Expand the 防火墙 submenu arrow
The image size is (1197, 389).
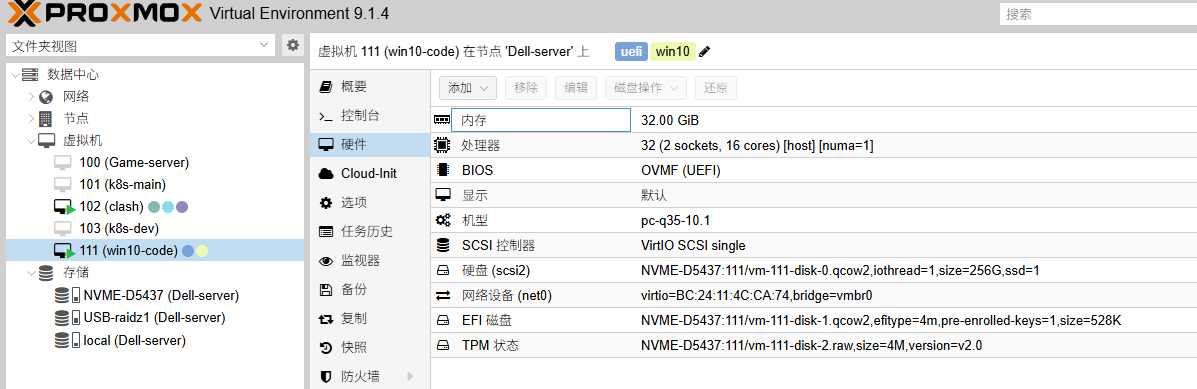411,376
